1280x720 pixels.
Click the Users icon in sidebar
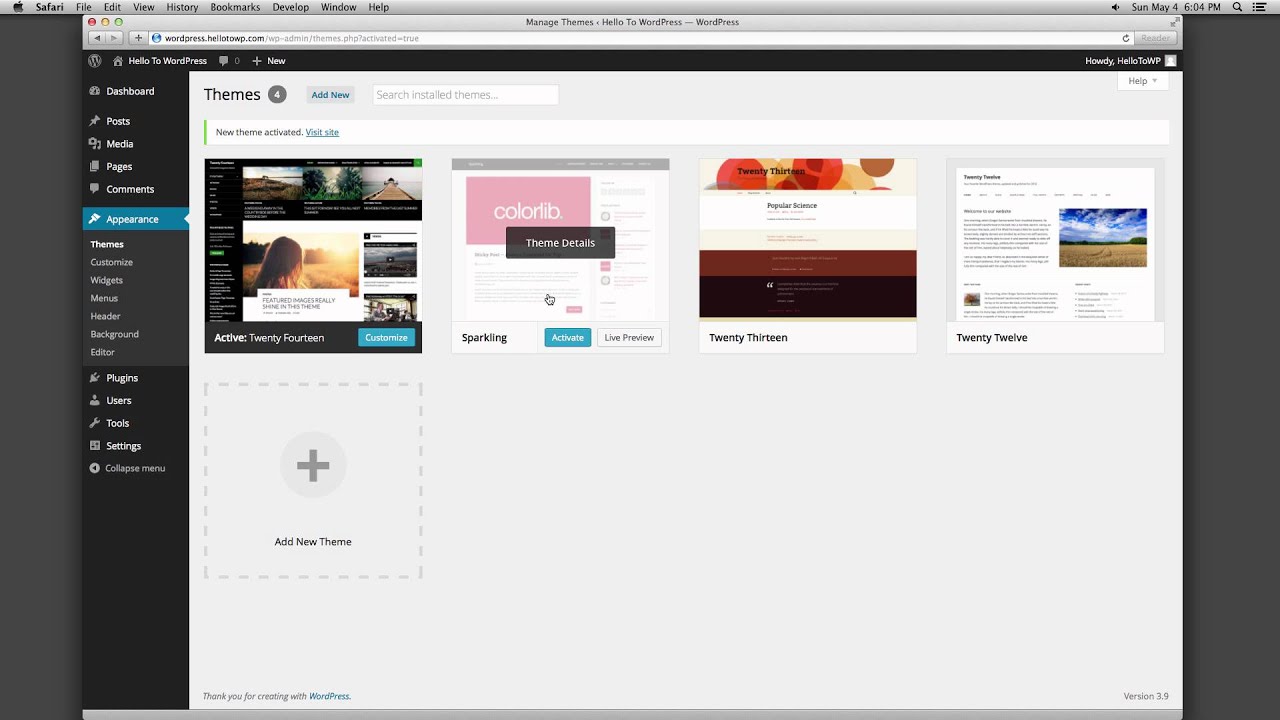(x=95, y=400)
